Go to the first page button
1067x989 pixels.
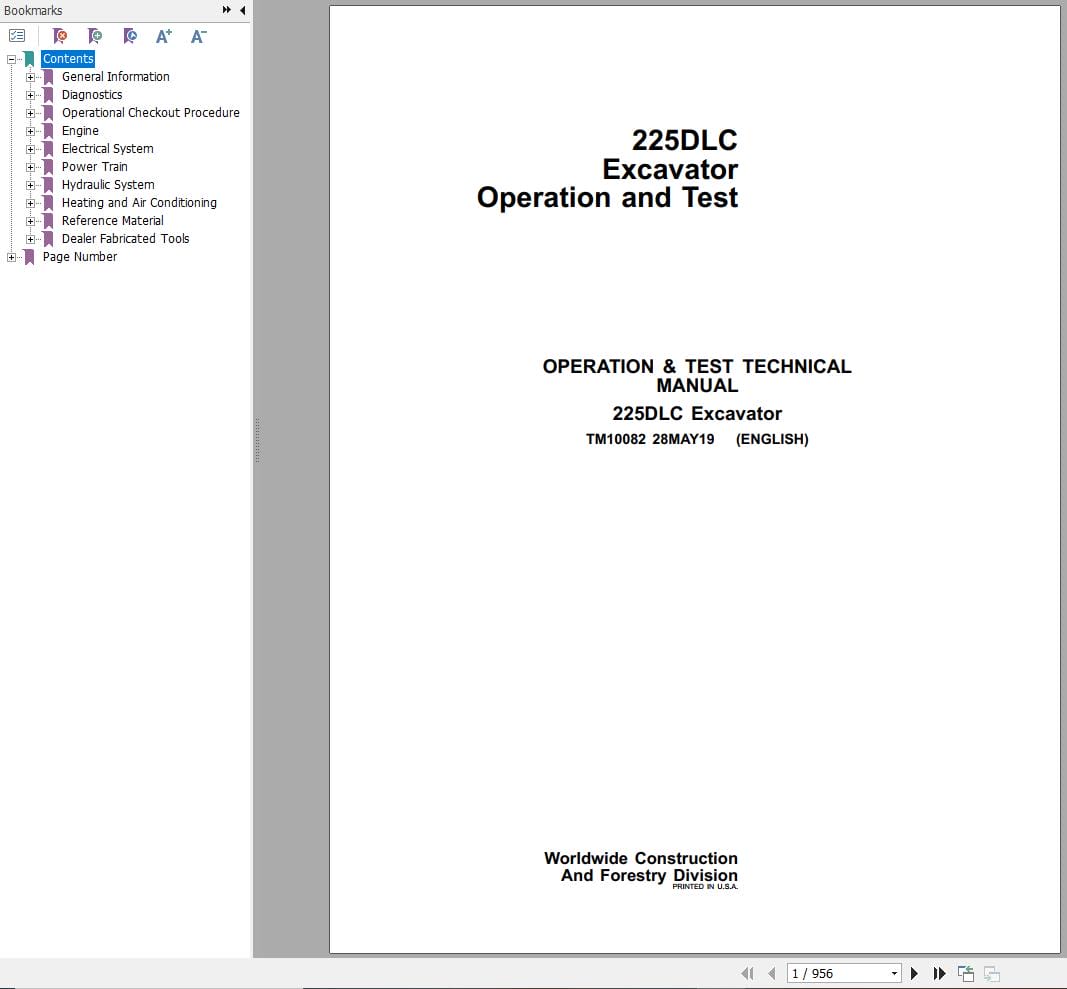pyautogui.click(x=747, y=973)
